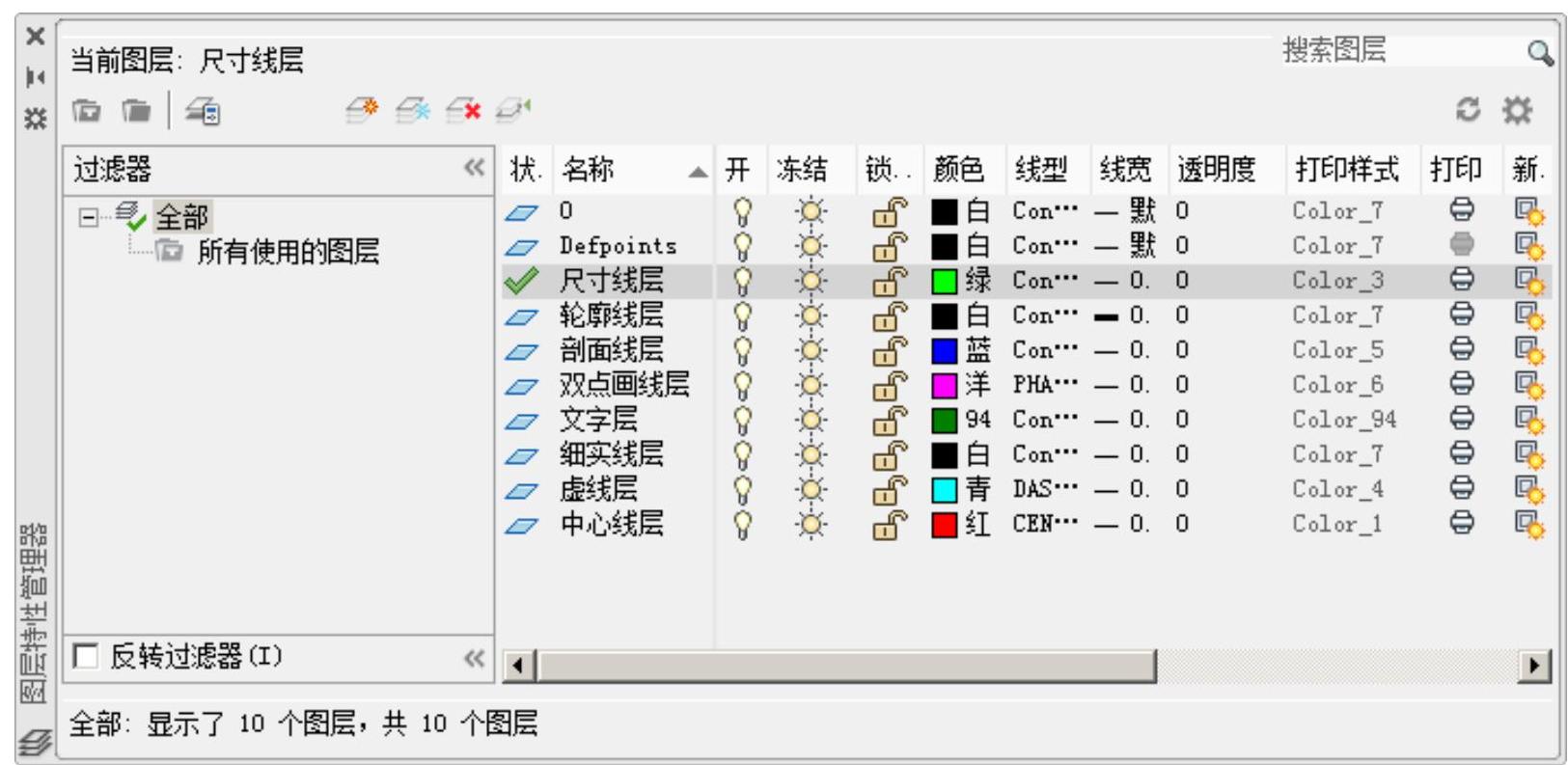Click plot icon for 细实线层
Screen dimensions: 1568x765
pyautogui.click(x=1462, y=453)
